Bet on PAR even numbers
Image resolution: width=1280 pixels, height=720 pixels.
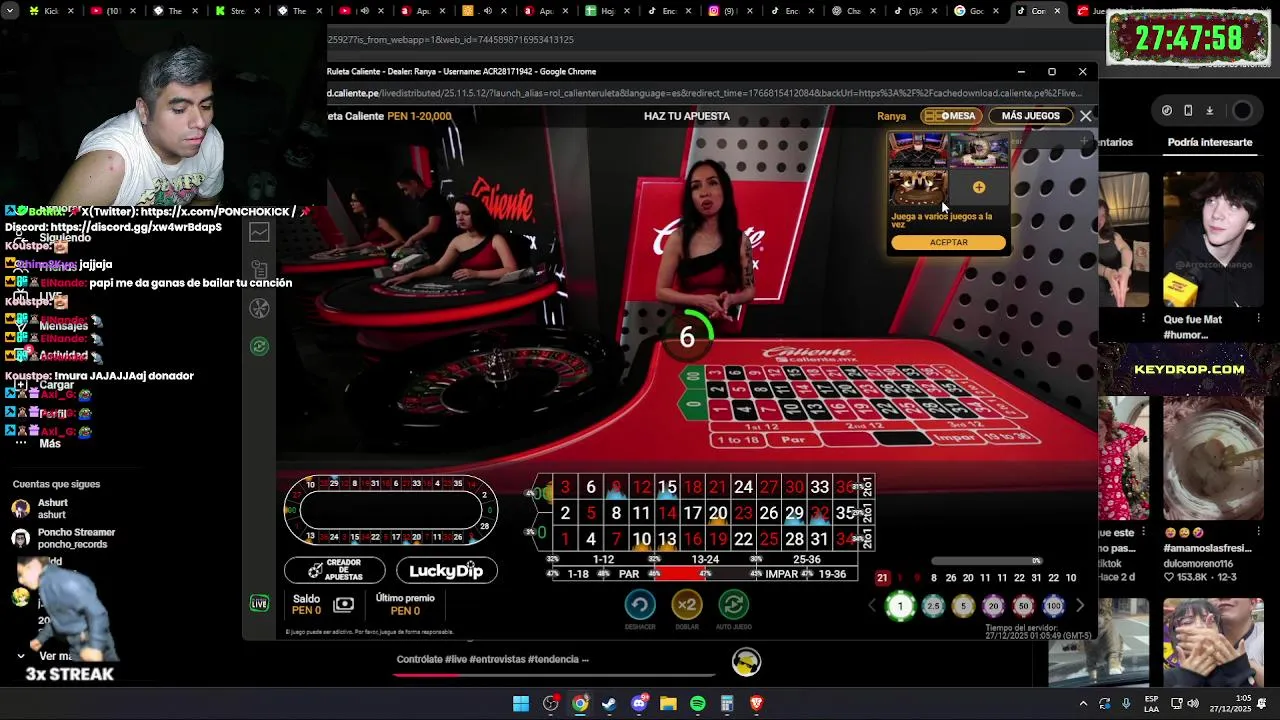tap(628, 574)
